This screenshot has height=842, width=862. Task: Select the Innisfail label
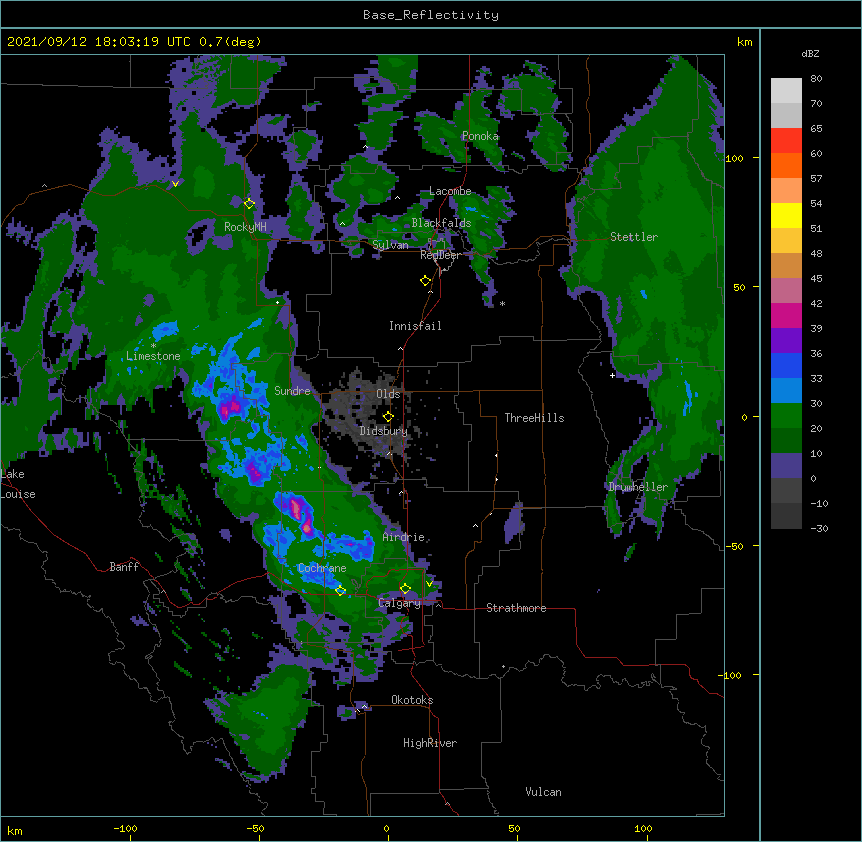click(415, 326)
